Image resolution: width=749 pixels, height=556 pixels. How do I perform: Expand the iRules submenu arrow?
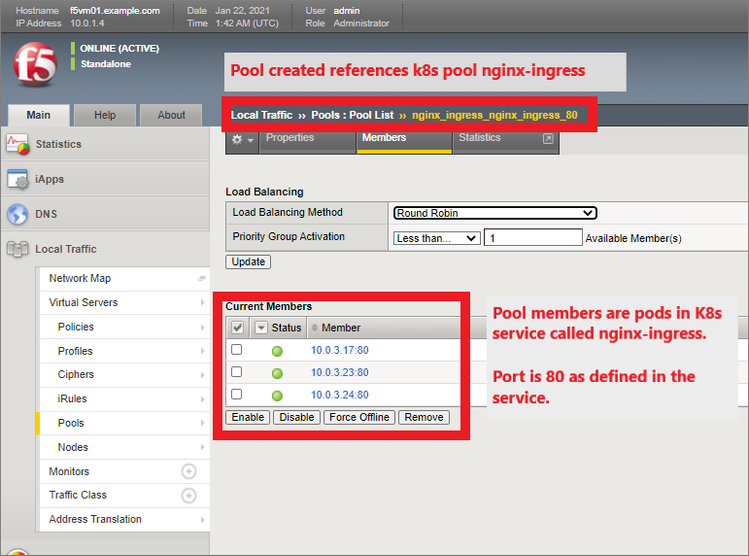[203, 399]
